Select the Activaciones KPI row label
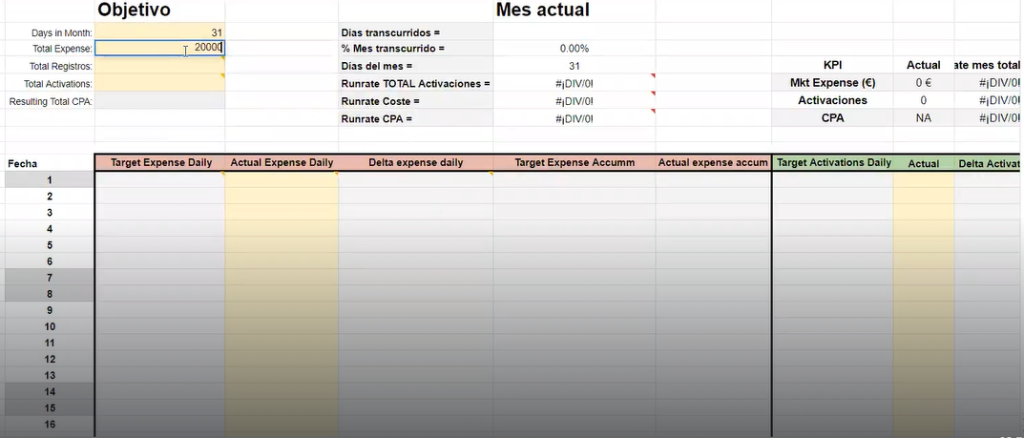 (x=833, y=101)
